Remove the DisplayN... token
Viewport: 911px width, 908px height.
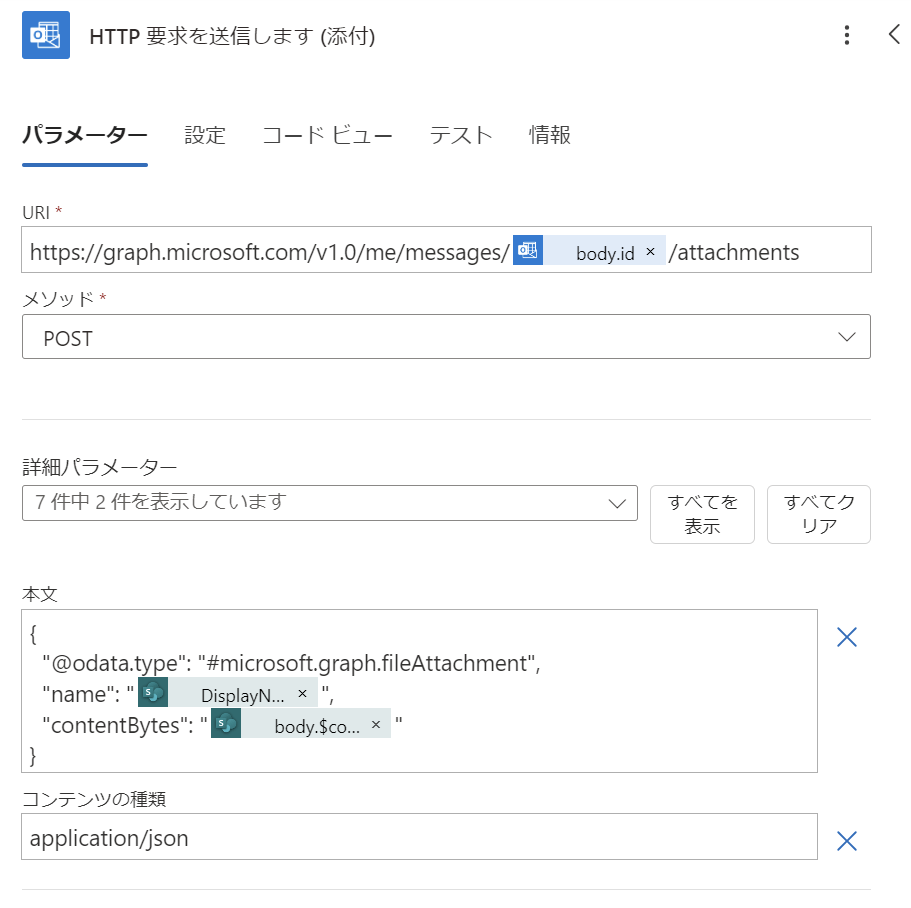tap(302, 694)
